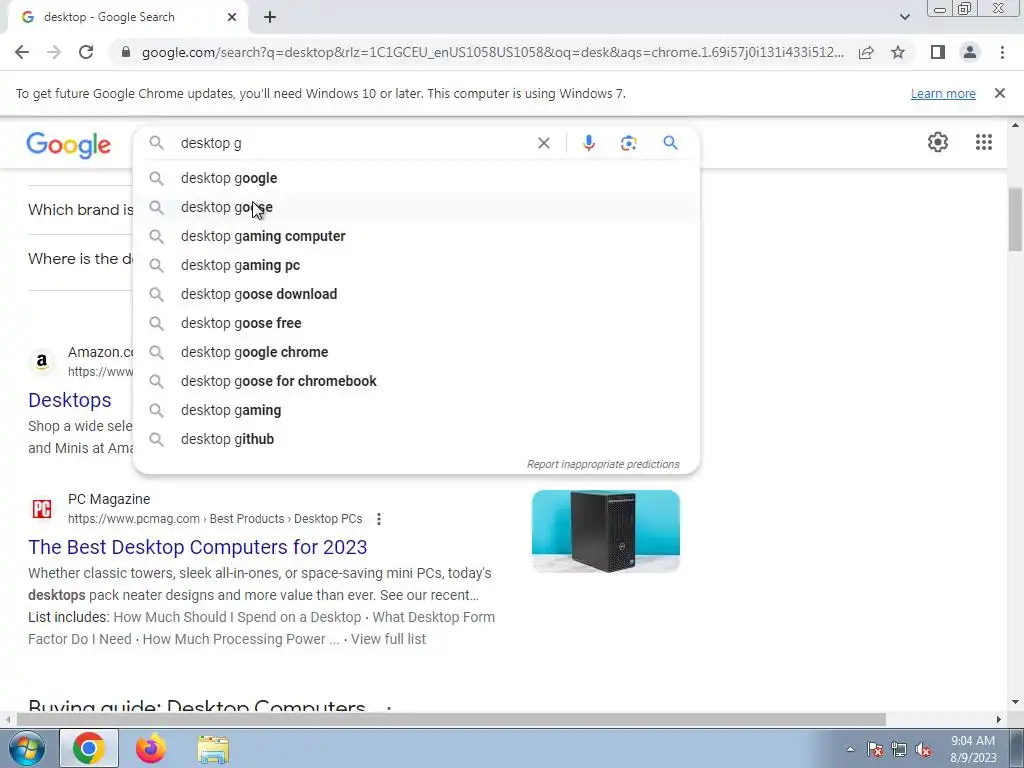The height and width of the screenshot is (768, 1024).
Task: Select suggestion 'desktop google chrome'
Action: [x=417, y=352]
